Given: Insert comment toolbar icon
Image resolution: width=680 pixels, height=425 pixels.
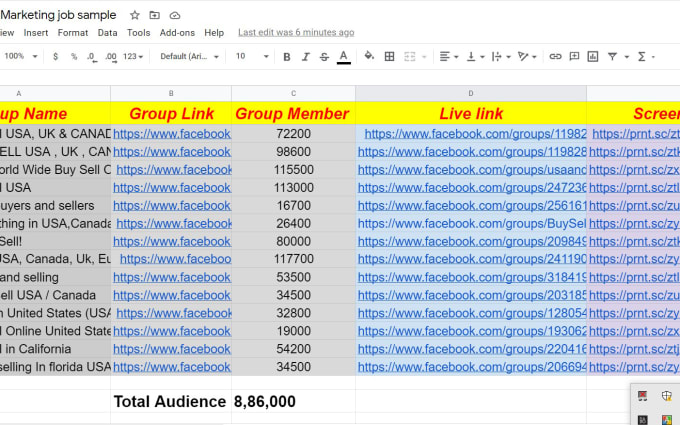Looking at the screenshot, I should click(574, 56).
